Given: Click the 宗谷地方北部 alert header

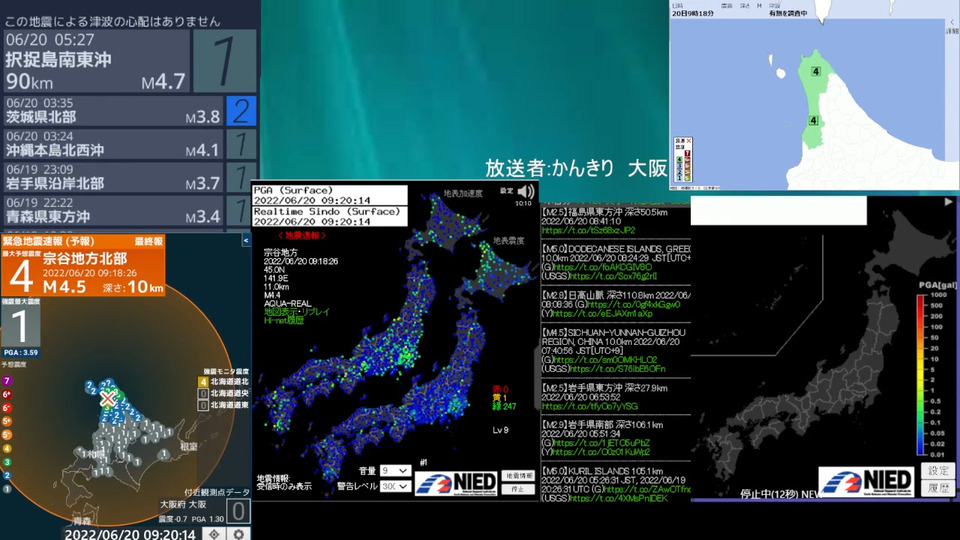Looking at the screenshot, I should pyautogui.click(x=85, y=258).
